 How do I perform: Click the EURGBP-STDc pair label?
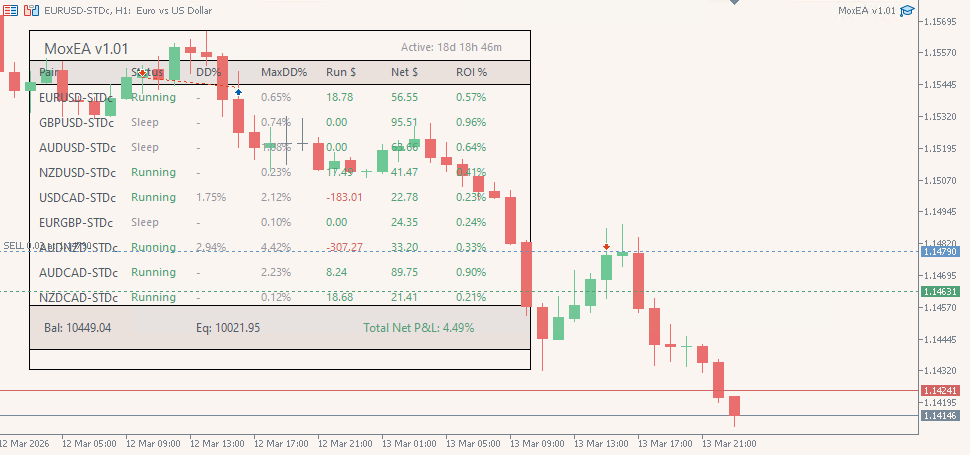[76, 222]
